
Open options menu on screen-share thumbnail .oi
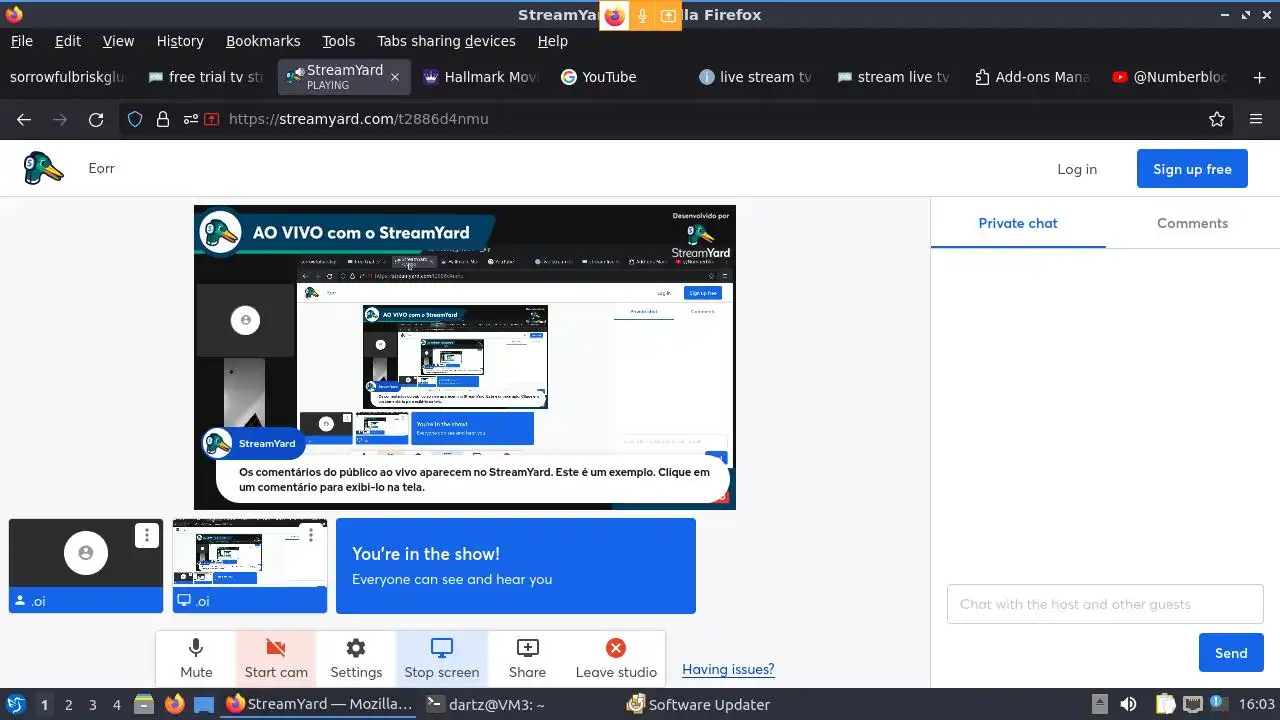[x=311, y=535]
